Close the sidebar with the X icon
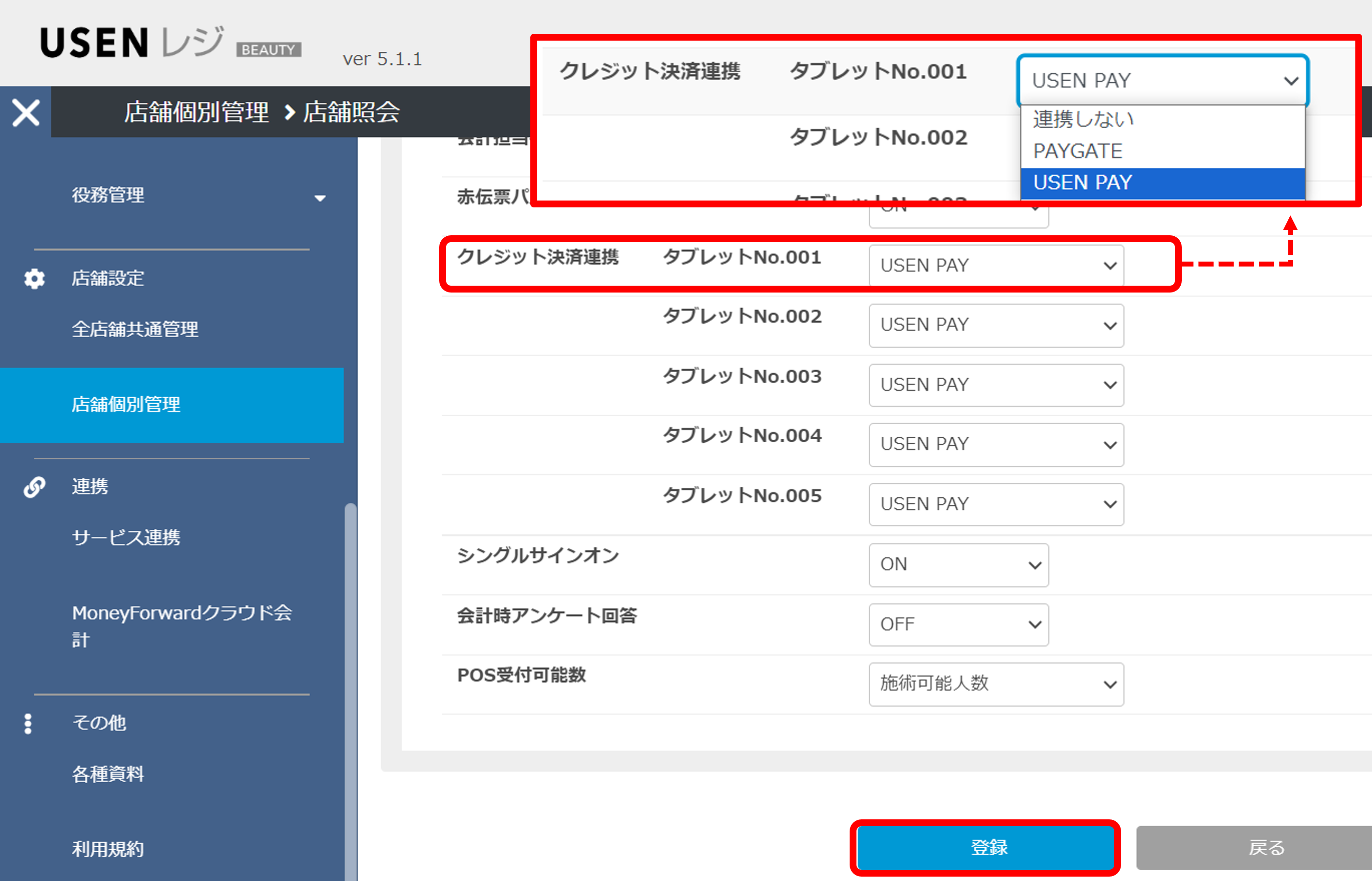Viewport: 1372px width, 881px height. tap(26, 112)
